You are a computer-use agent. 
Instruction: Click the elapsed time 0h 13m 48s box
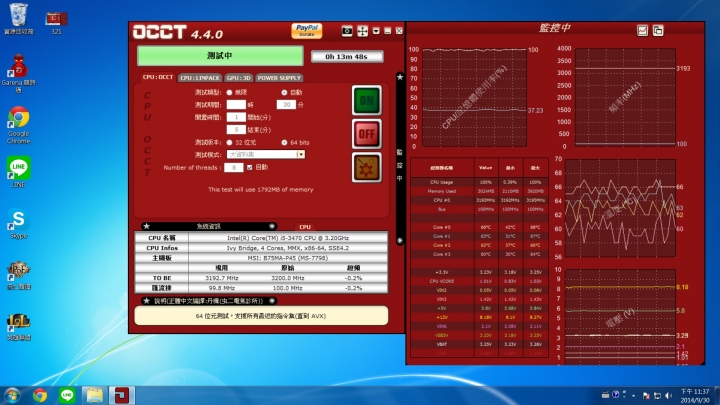pyautogui.click(x=347, y=56)
